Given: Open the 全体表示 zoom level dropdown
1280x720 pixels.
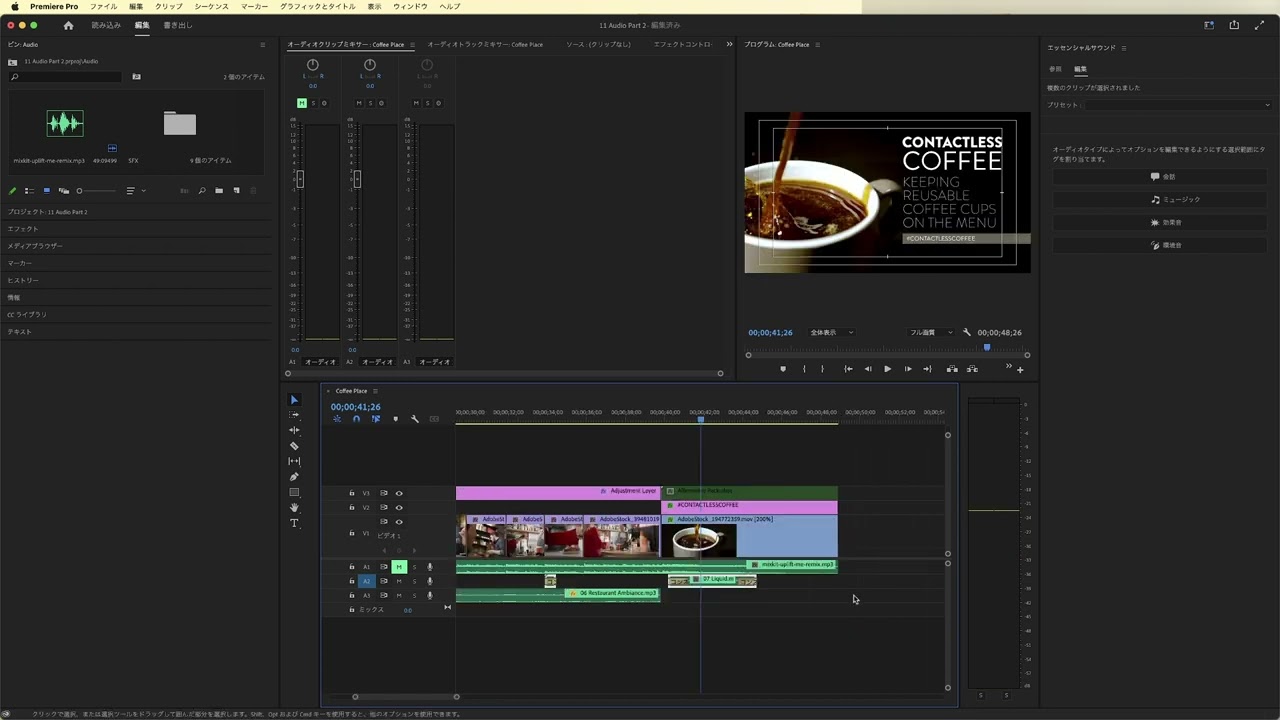Looking at the screenshot, I should [832, 333].
